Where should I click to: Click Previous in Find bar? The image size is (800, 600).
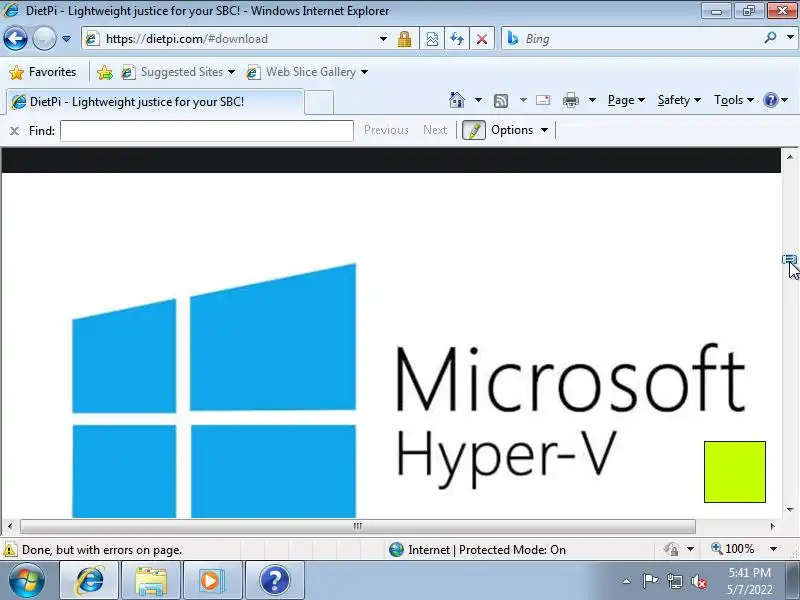[386, 130]
